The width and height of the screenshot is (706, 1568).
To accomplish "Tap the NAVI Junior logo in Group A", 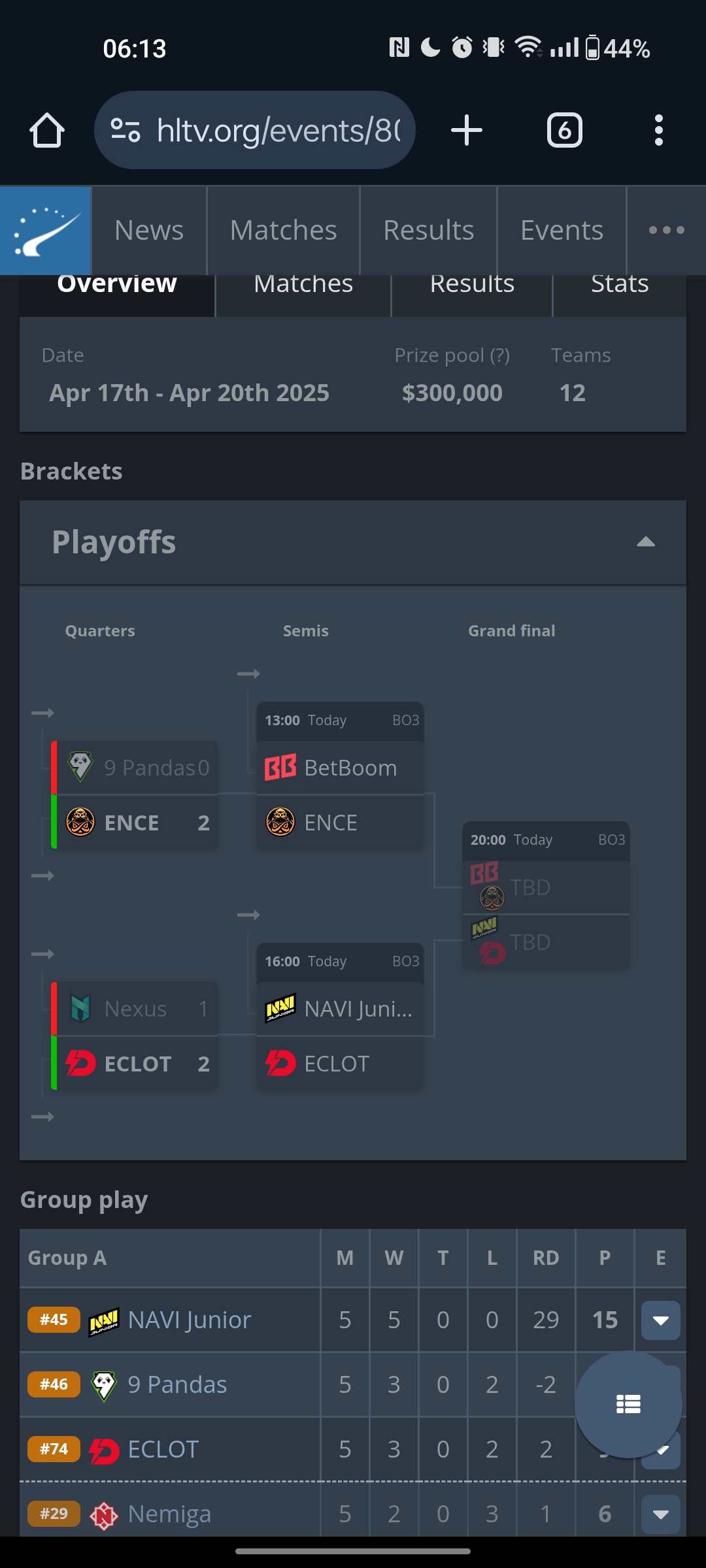I will (104, 1320).
